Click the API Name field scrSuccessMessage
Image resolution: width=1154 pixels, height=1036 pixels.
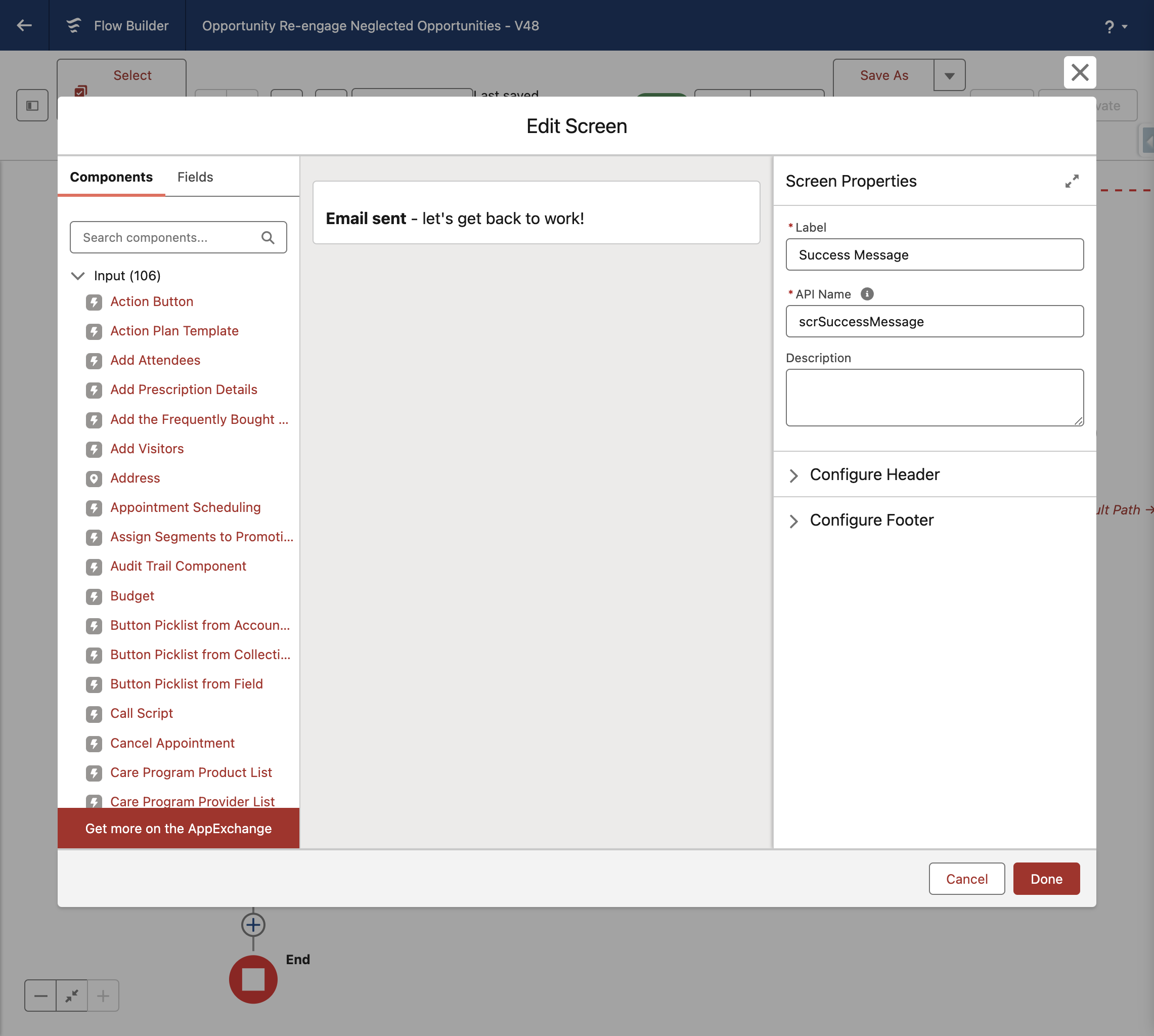coord(935,322)
